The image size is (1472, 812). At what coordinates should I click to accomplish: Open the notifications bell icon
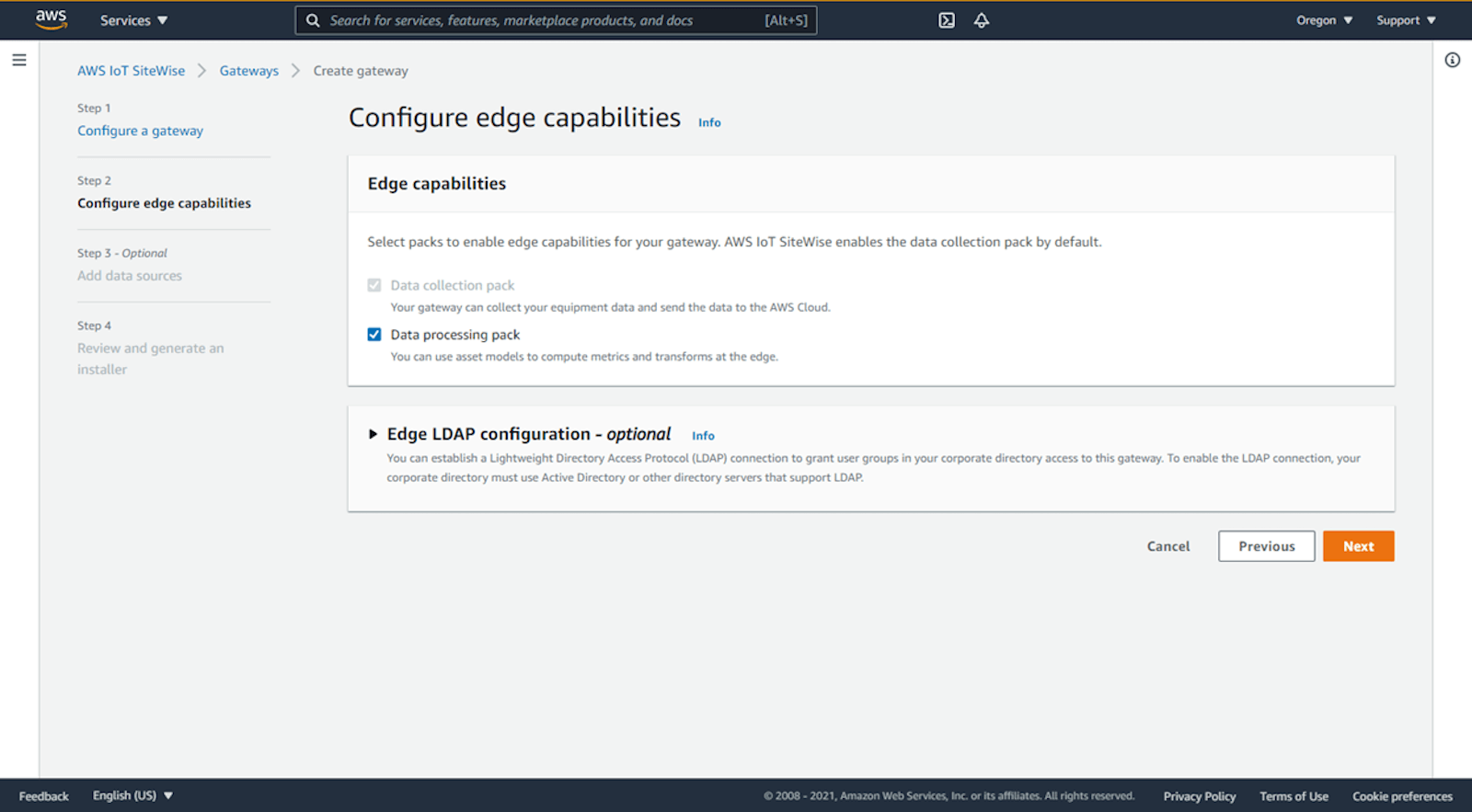click(x=982, y=20)
